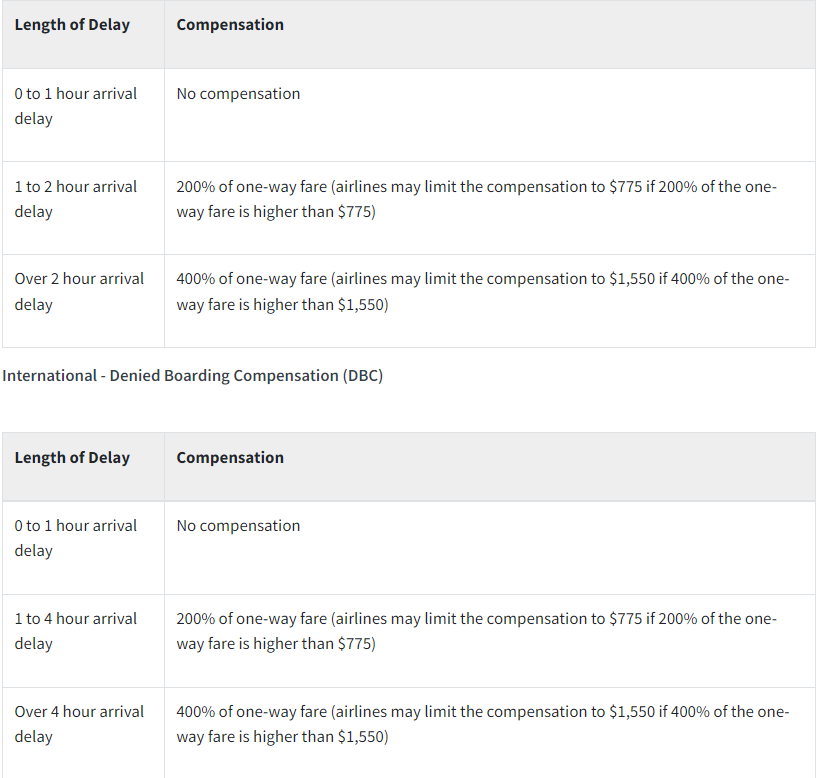Screen dimensions: 816x778
Task: Click 400% fare compensation for over 4 hour delay
Action: (x=482, y=724)
